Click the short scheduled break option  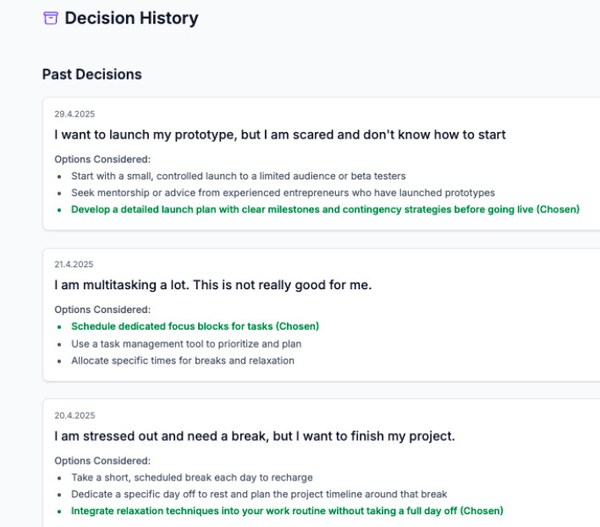click(x=192, y=477)
